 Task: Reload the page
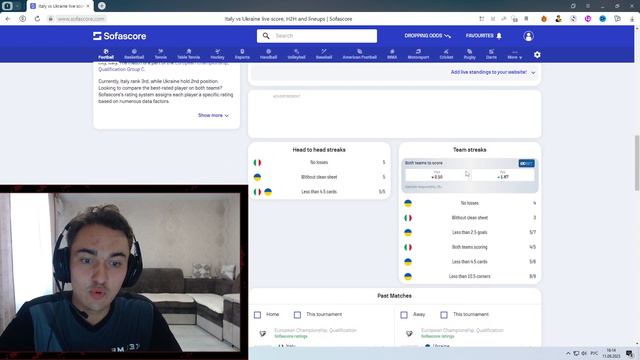(x=37, y=19)
